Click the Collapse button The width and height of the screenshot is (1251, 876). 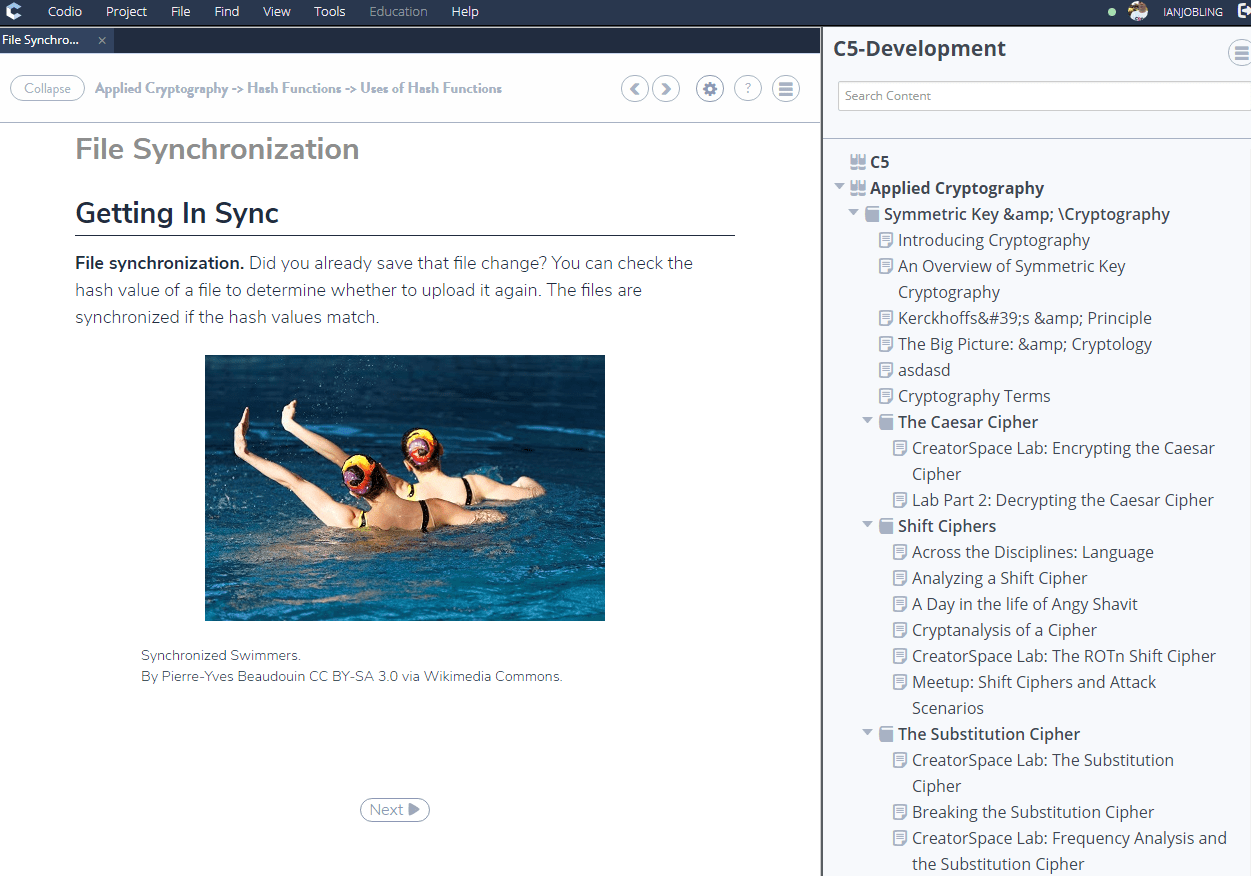coord(47,88)
